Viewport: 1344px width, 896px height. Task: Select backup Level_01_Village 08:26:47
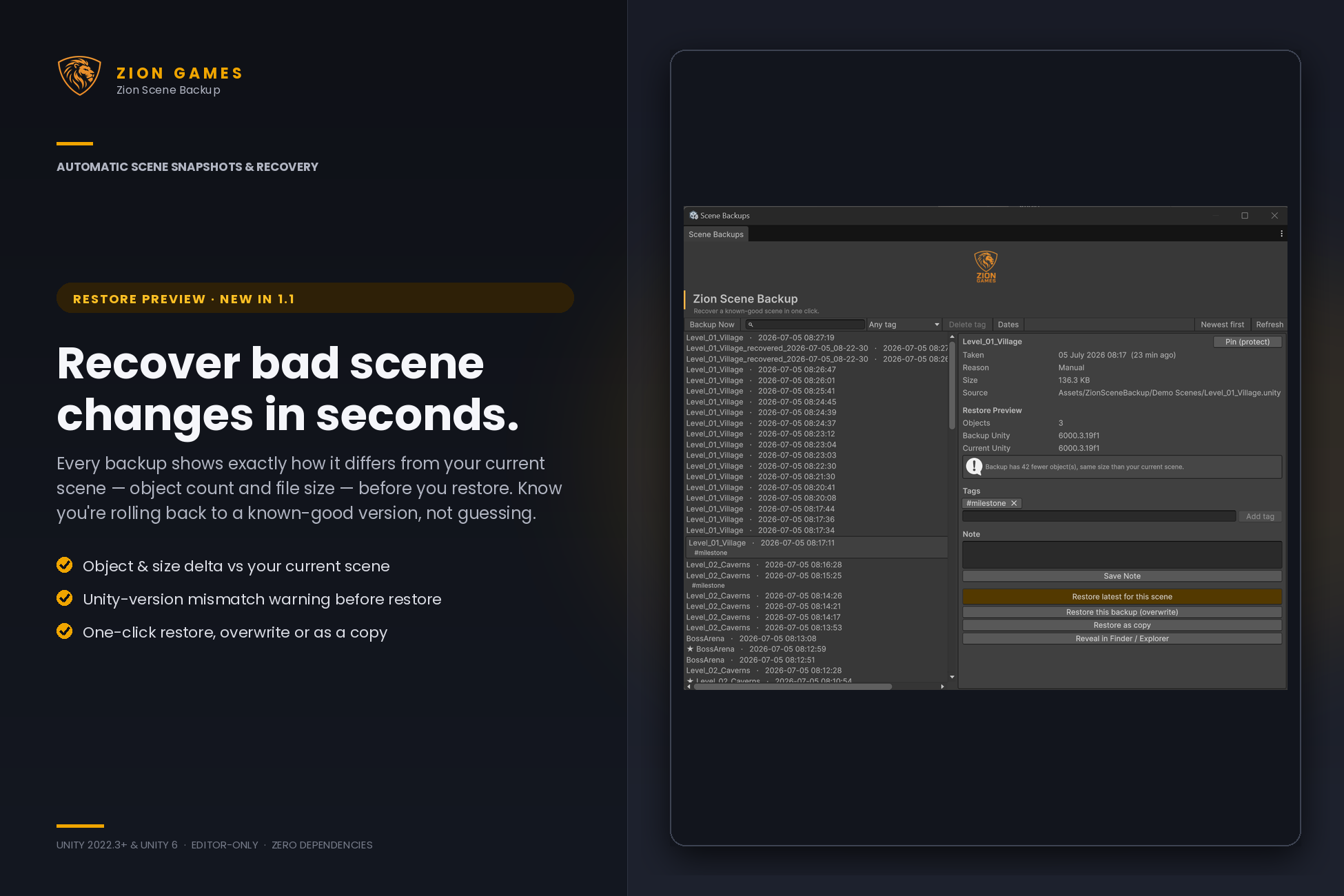816,370
